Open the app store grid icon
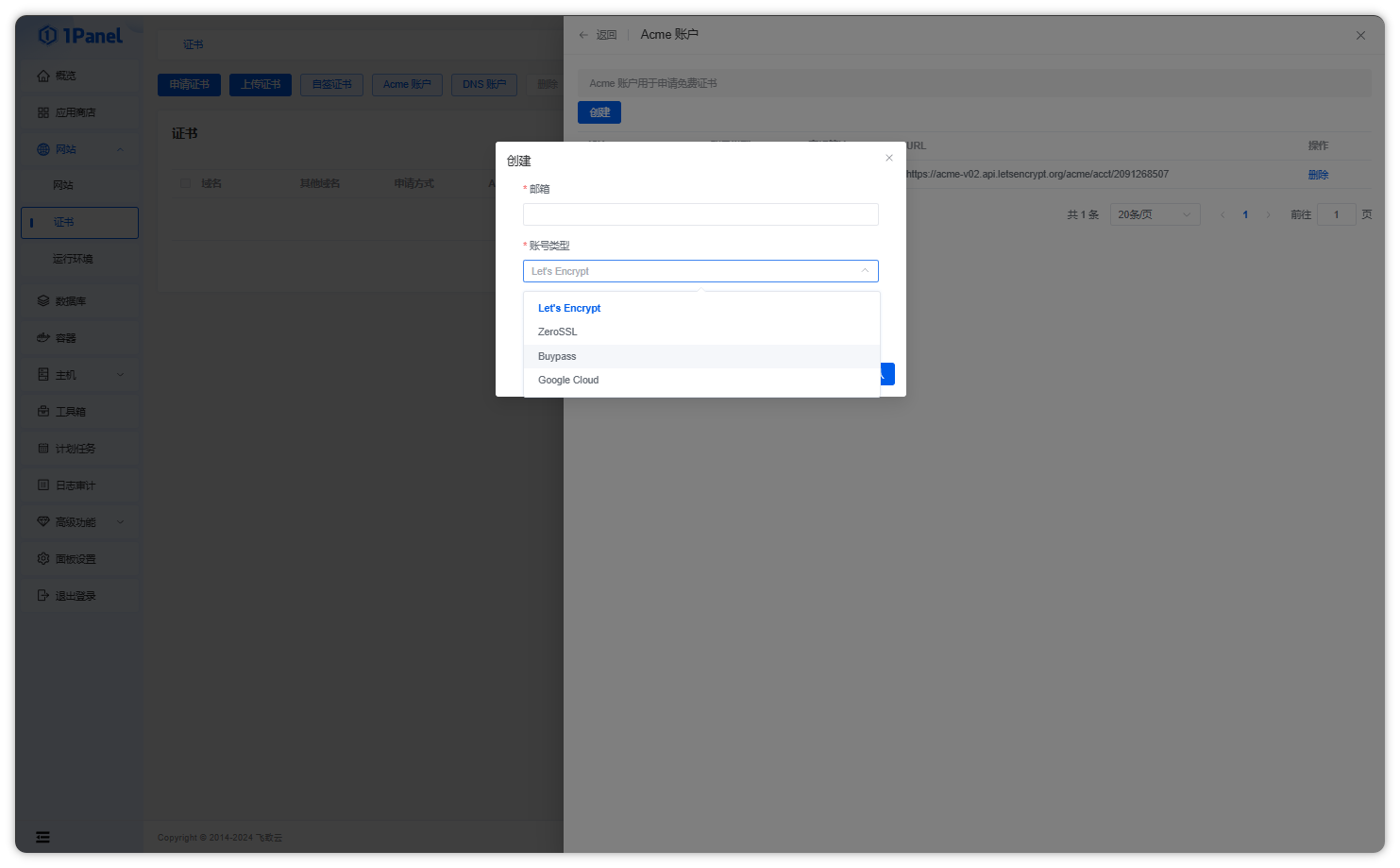This screenshot has height=868, width=1400. 43,112
